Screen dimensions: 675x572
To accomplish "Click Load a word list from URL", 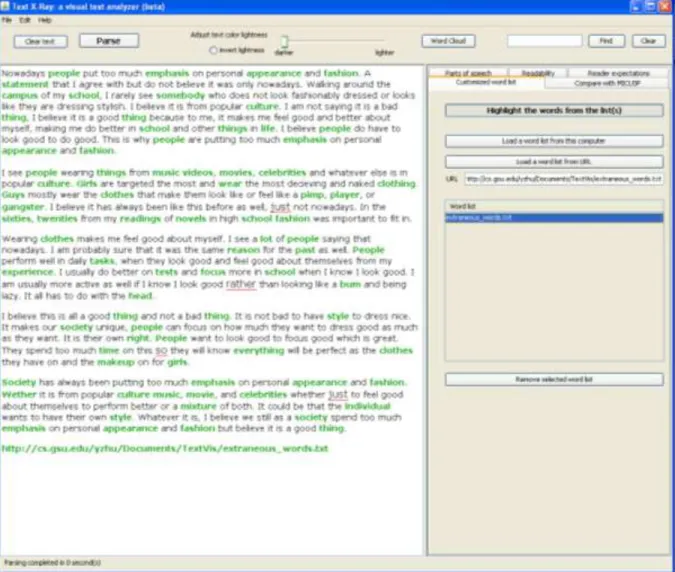I will coord(554,162).
